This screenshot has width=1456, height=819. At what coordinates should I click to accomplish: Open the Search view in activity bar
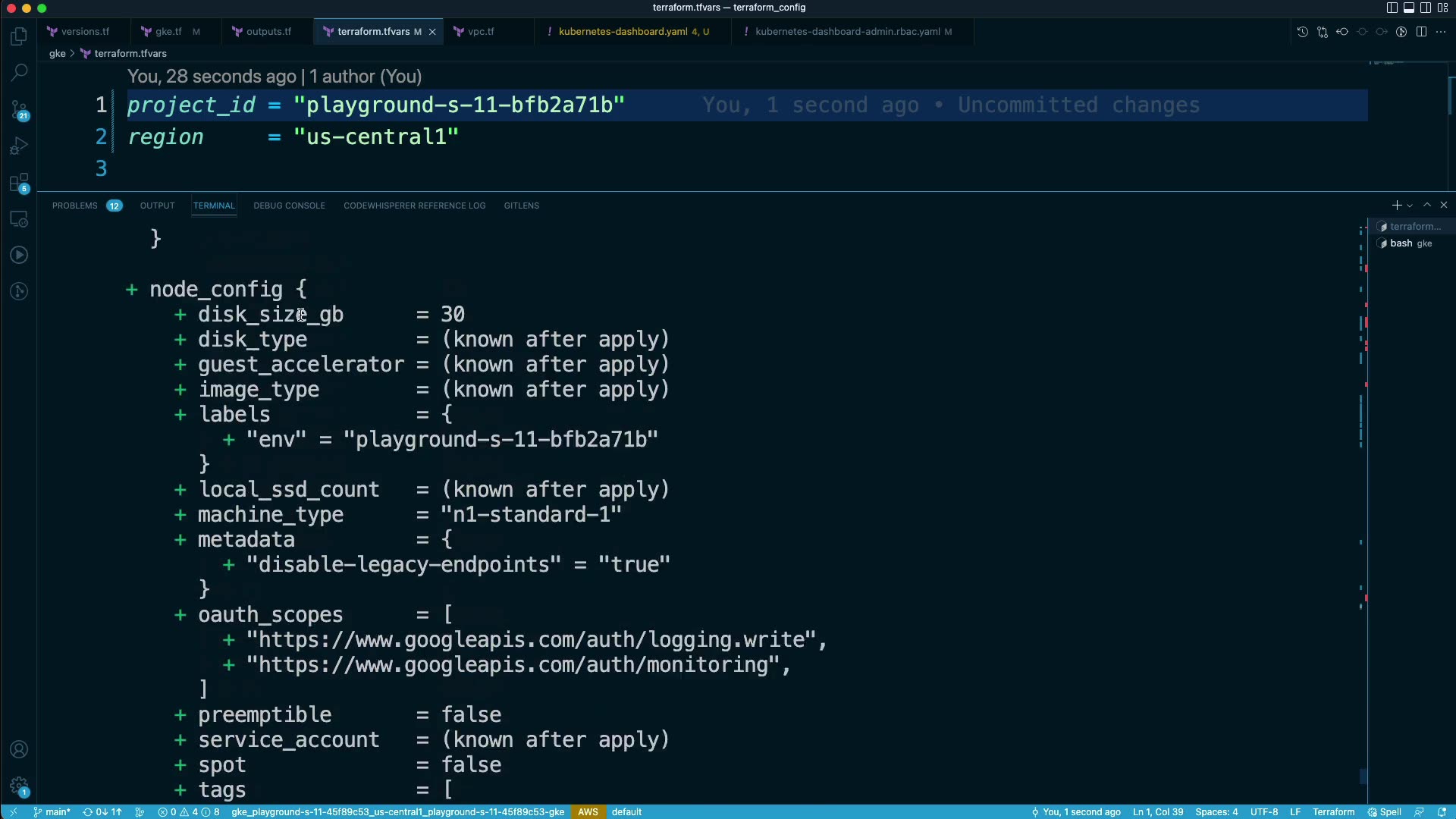click(x=19, y=73)
